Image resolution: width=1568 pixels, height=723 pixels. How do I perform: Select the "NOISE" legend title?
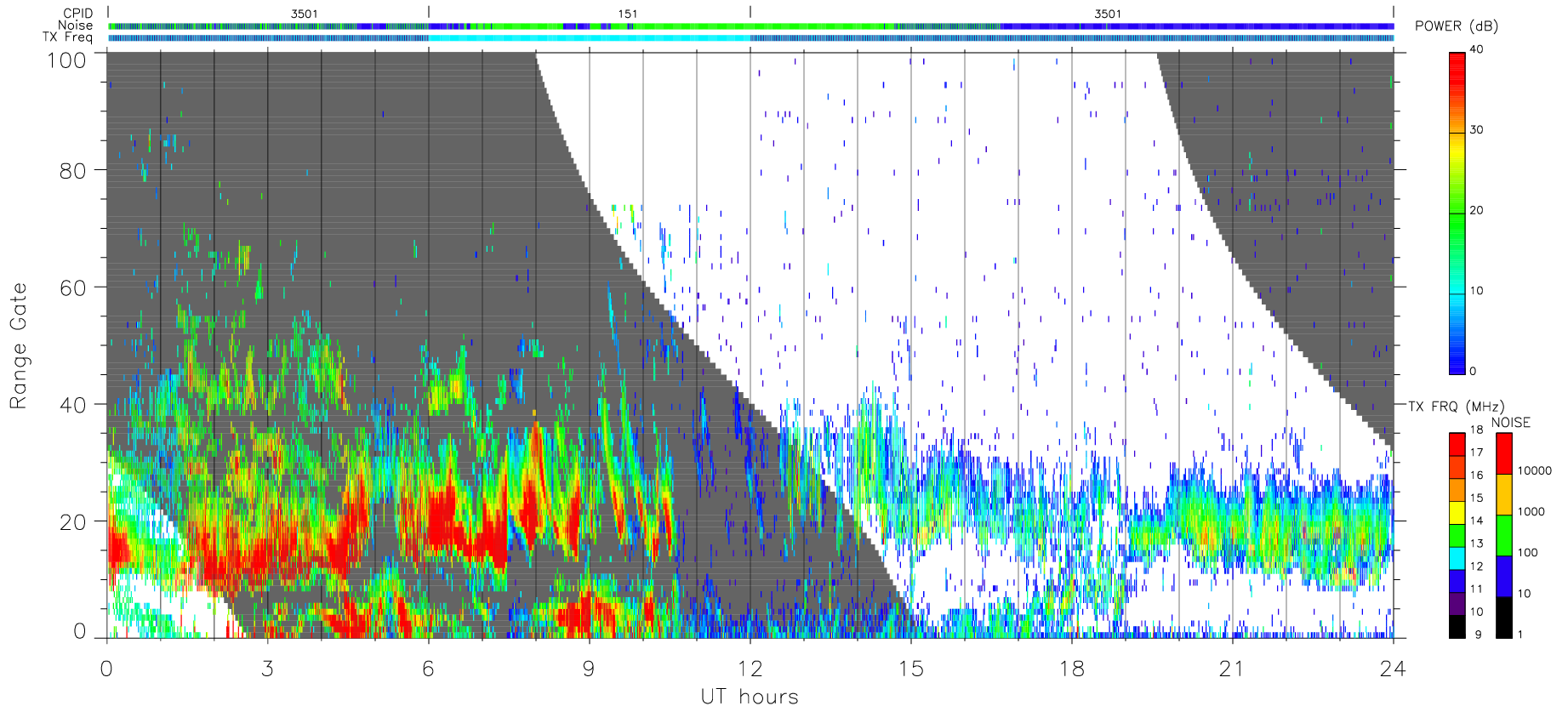pos(1511,423)
